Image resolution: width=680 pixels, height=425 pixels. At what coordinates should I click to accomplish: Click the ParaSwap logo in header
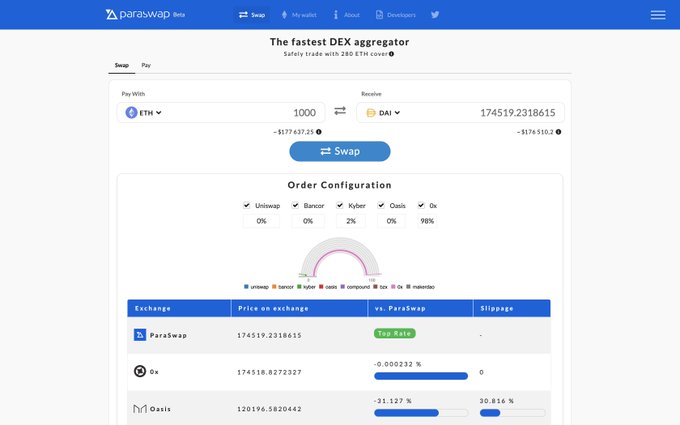[145, 14]
